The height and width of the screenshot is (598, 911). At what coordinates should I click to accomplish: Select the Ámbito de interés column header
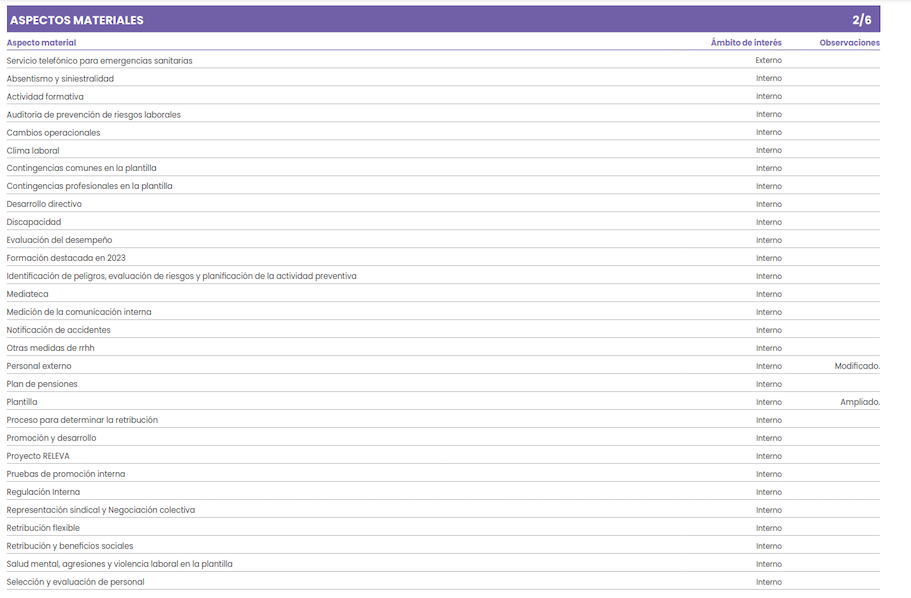[746, 42]
